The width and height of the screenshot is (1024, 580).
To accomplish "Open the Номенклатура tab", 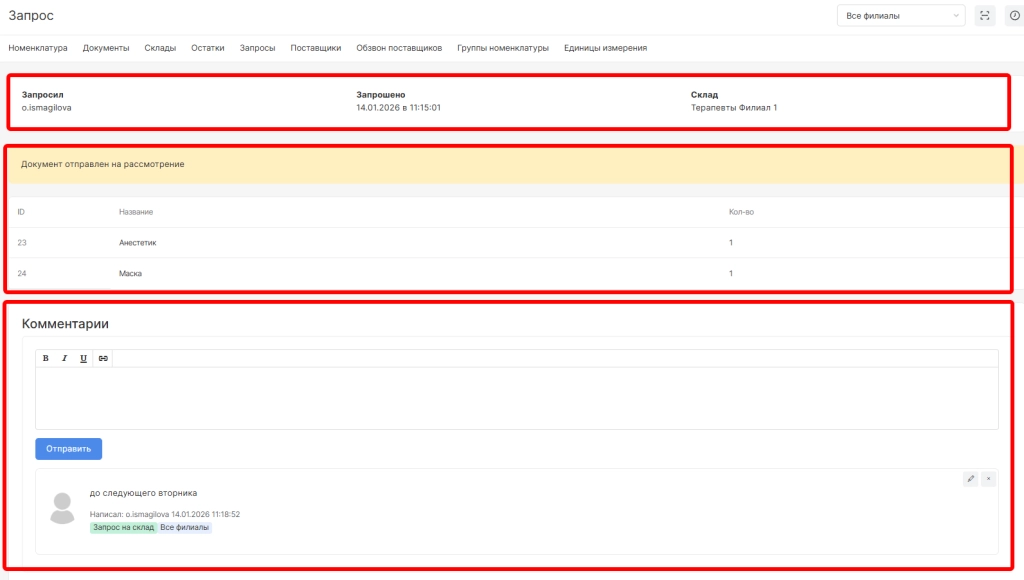I will [38, 48].
